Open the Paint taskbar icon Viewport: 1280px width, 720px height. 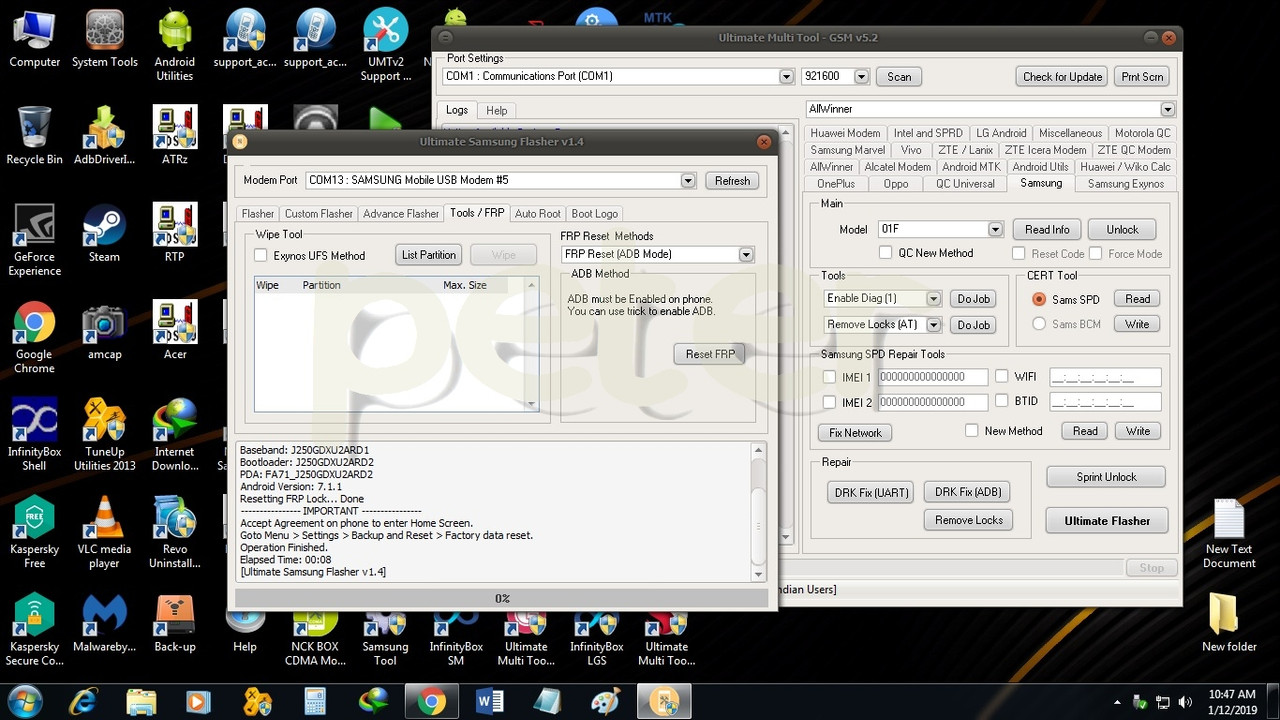click(605, 702)
